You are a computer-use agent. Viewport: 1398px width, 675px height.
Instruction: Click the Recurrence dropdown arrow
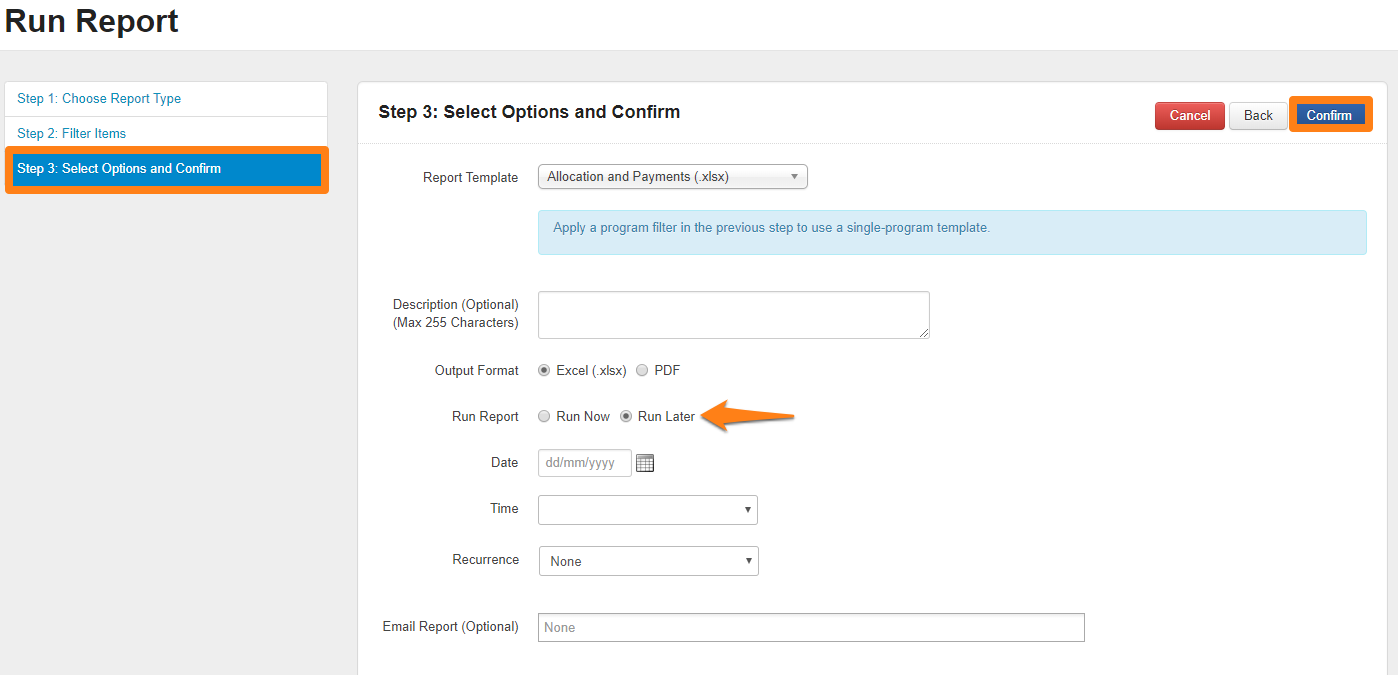[x=748, y=561]
